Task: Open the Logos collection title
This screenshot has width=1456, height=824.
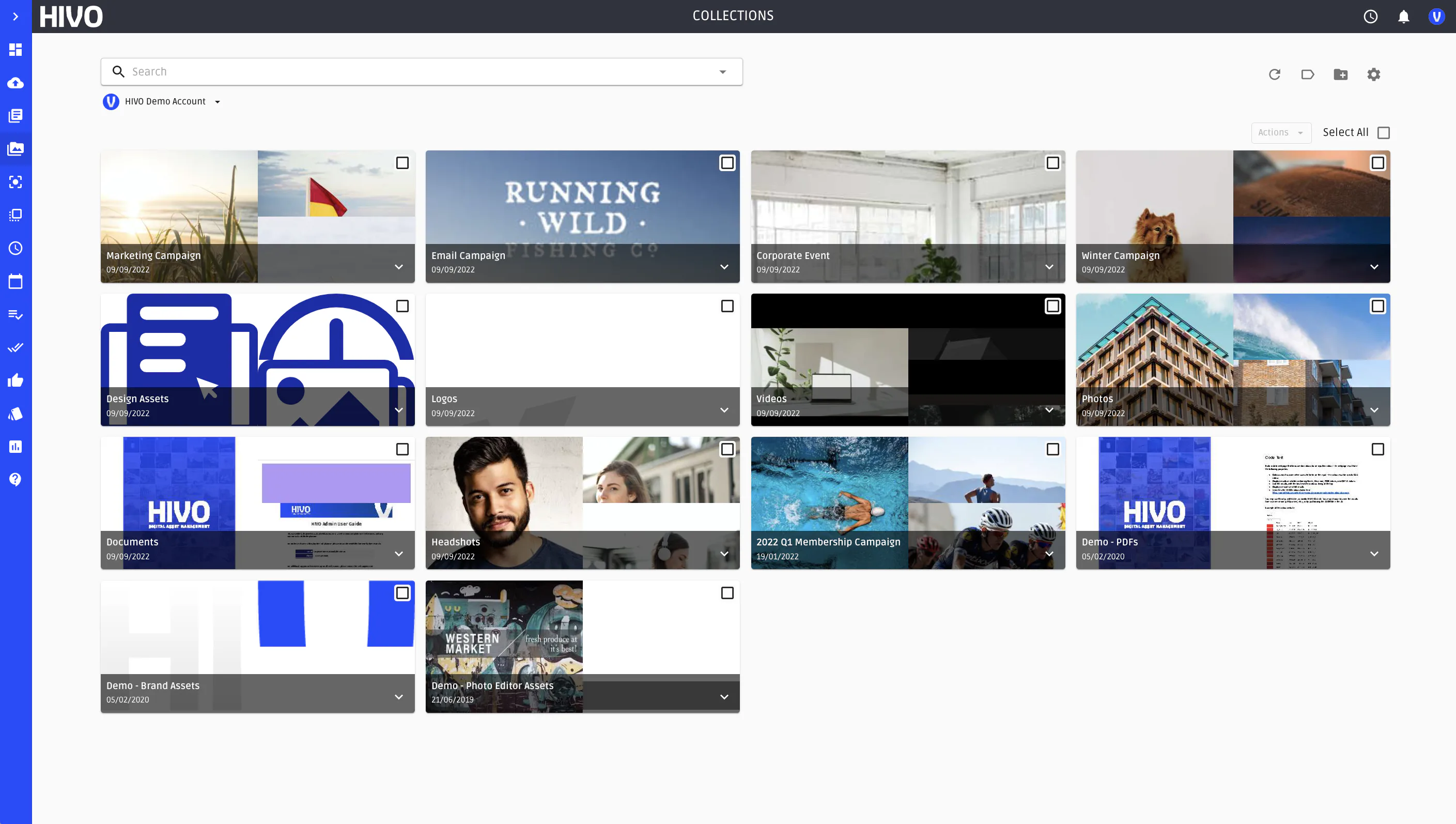Action: coord(444,399)
